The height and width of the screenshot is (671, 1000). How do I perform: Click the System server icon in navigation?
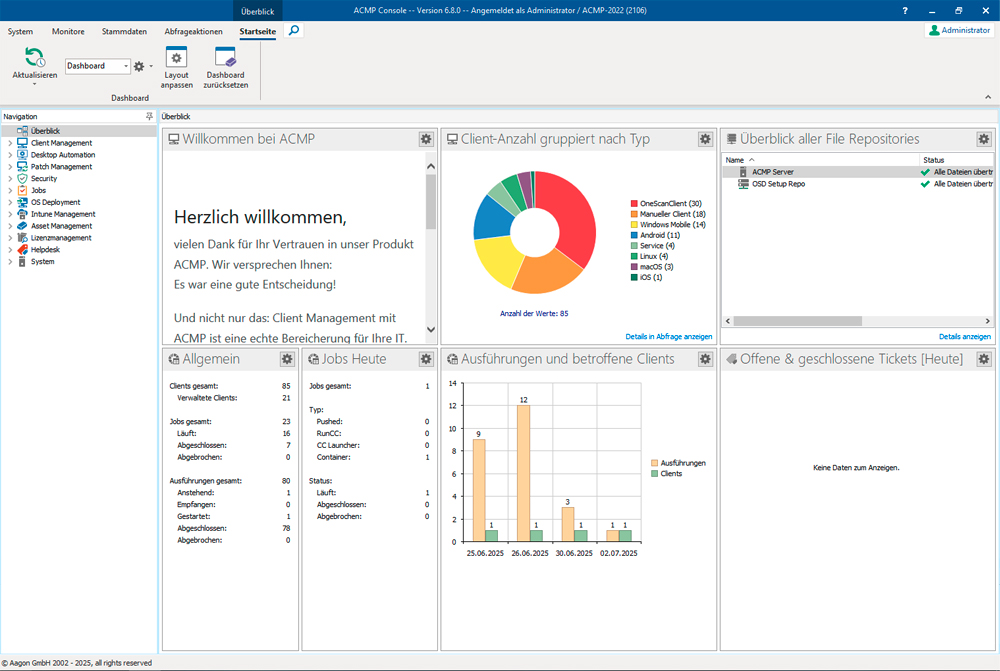pos(22,262)
